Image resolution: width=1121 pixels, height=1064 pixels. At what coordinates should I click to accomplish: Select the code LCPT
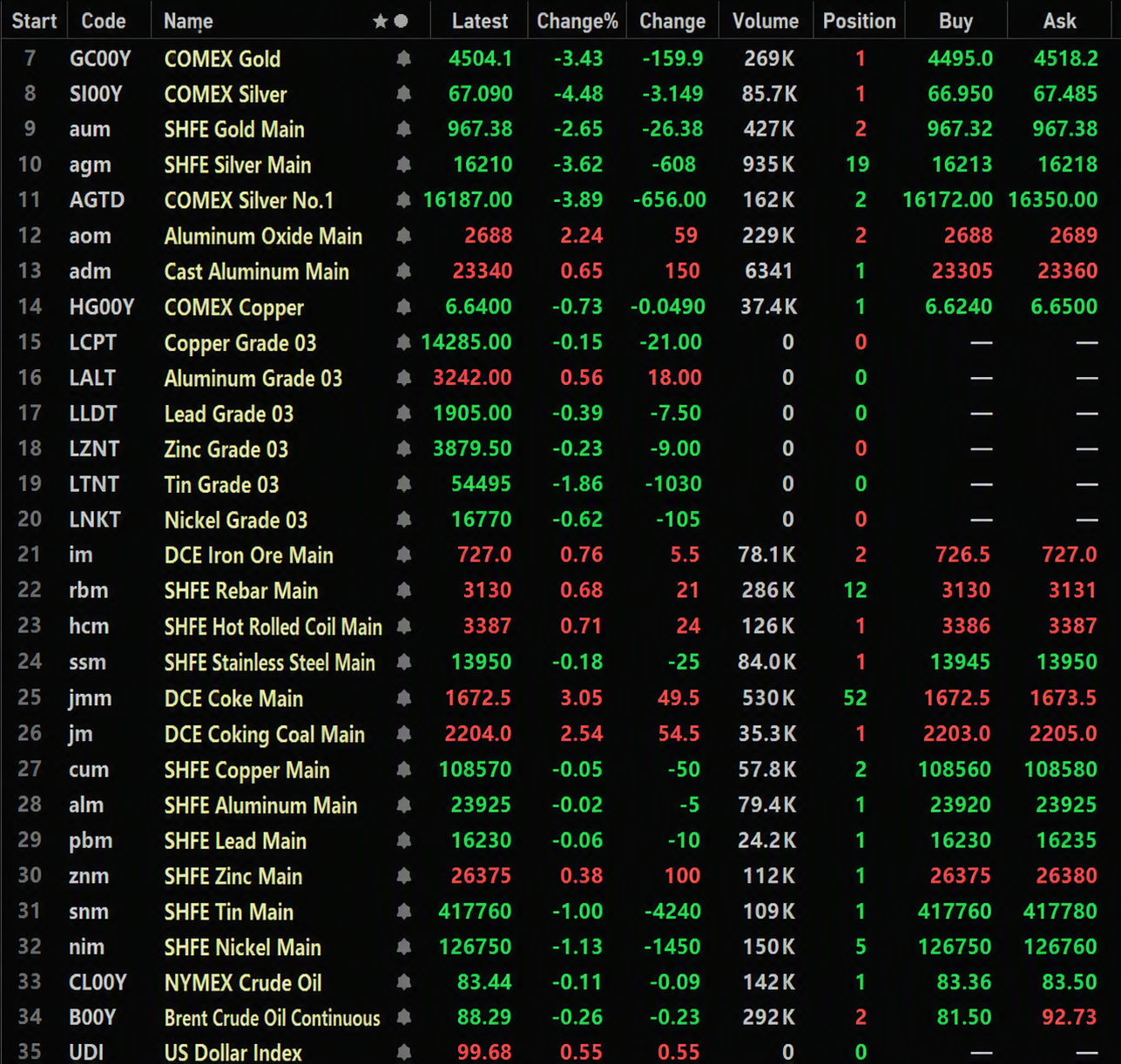tap(93, 342)
